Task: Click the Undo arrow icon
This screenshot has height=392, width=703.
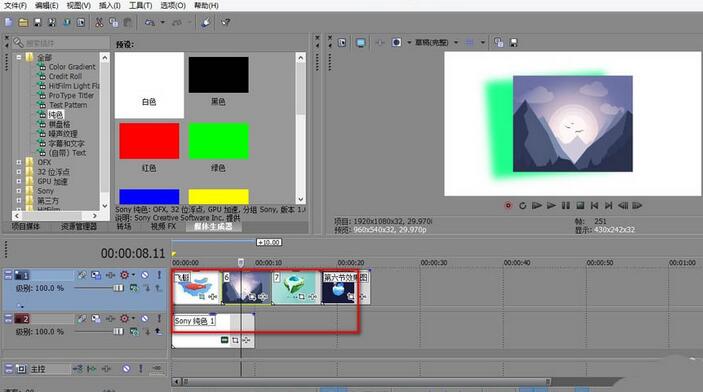Action: tap(150, 22)
